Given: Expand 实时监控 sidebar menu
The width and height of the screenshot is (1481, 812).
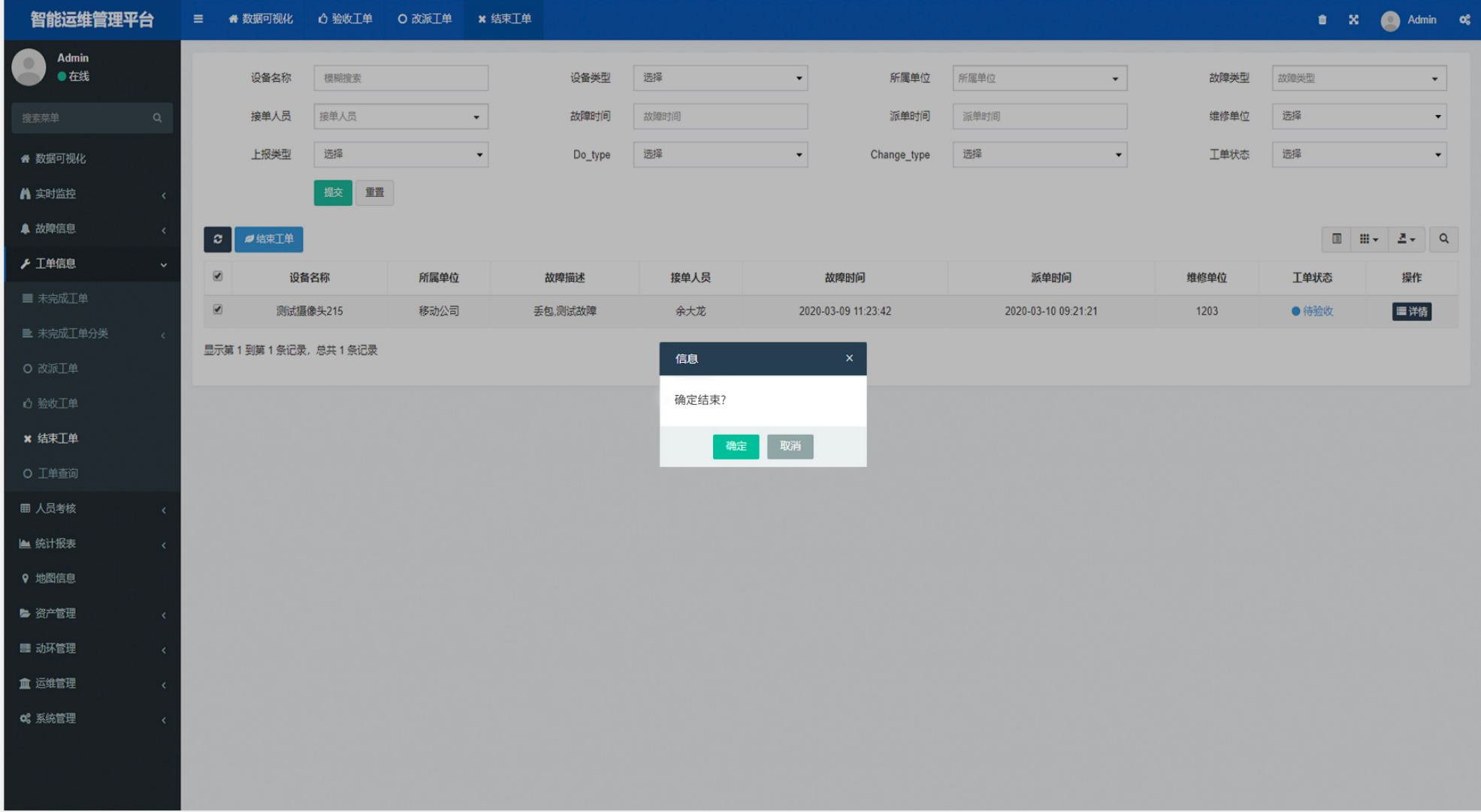Looking at the screenshot, I should [92, 194].
